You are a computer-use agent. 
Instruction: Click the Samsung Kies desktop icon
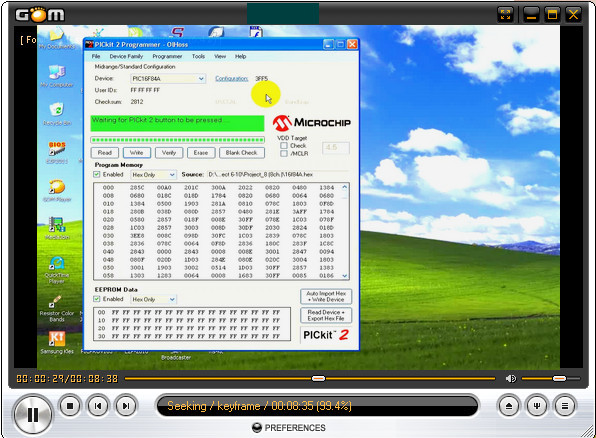(57, 343)
